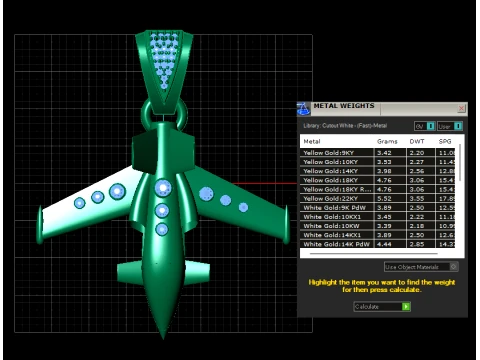Select the Yellow Gold:10KY row
The width and height of the screenshot is (480, 360).
coord(378,162)
